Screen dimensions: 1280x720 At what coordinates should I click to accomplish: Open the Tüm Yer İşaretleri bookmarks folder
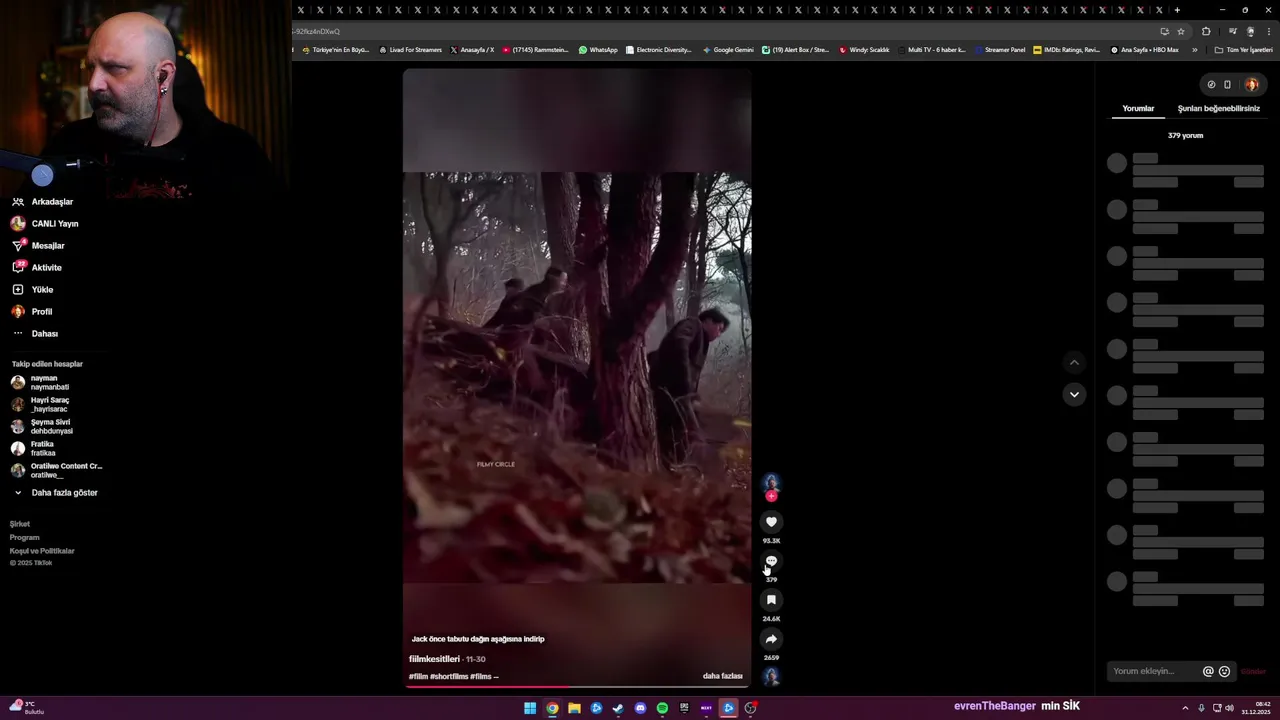tap(1244, 50)
